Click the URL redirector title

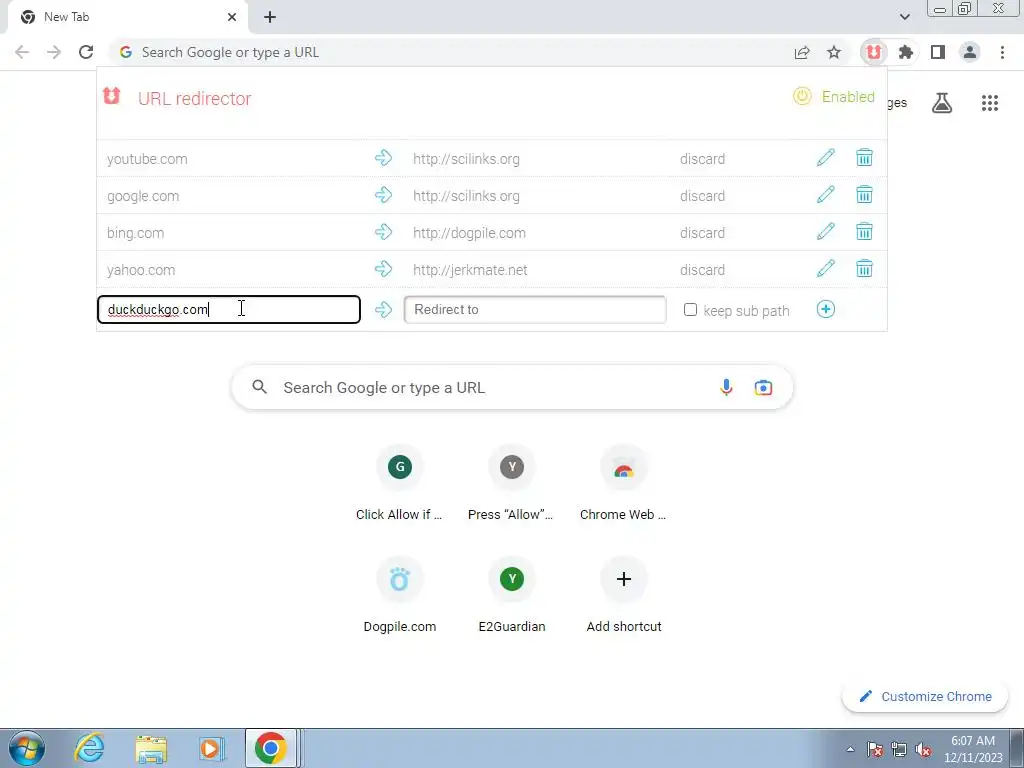pyautogui.click(x=194, y=99)
